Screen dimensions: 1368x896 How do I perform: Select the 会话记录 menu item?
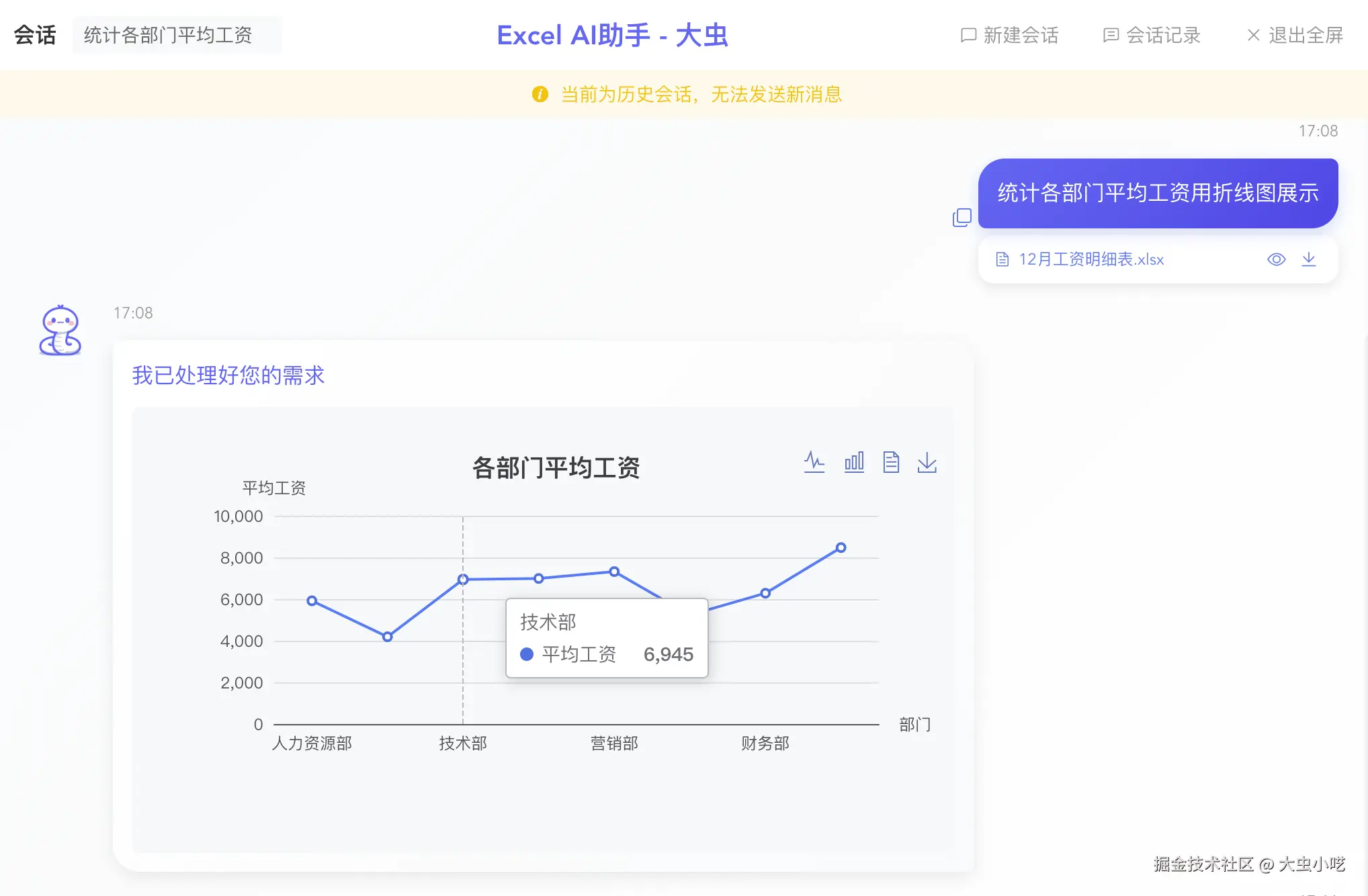[x=1163, y=35]
